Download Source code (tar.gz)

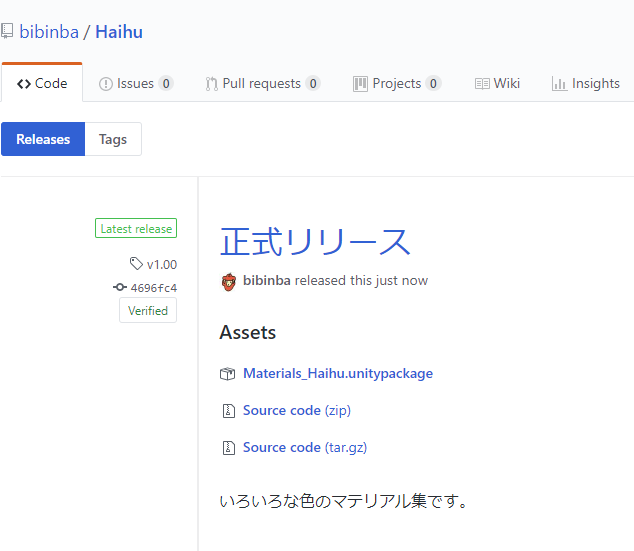point(305,448)
